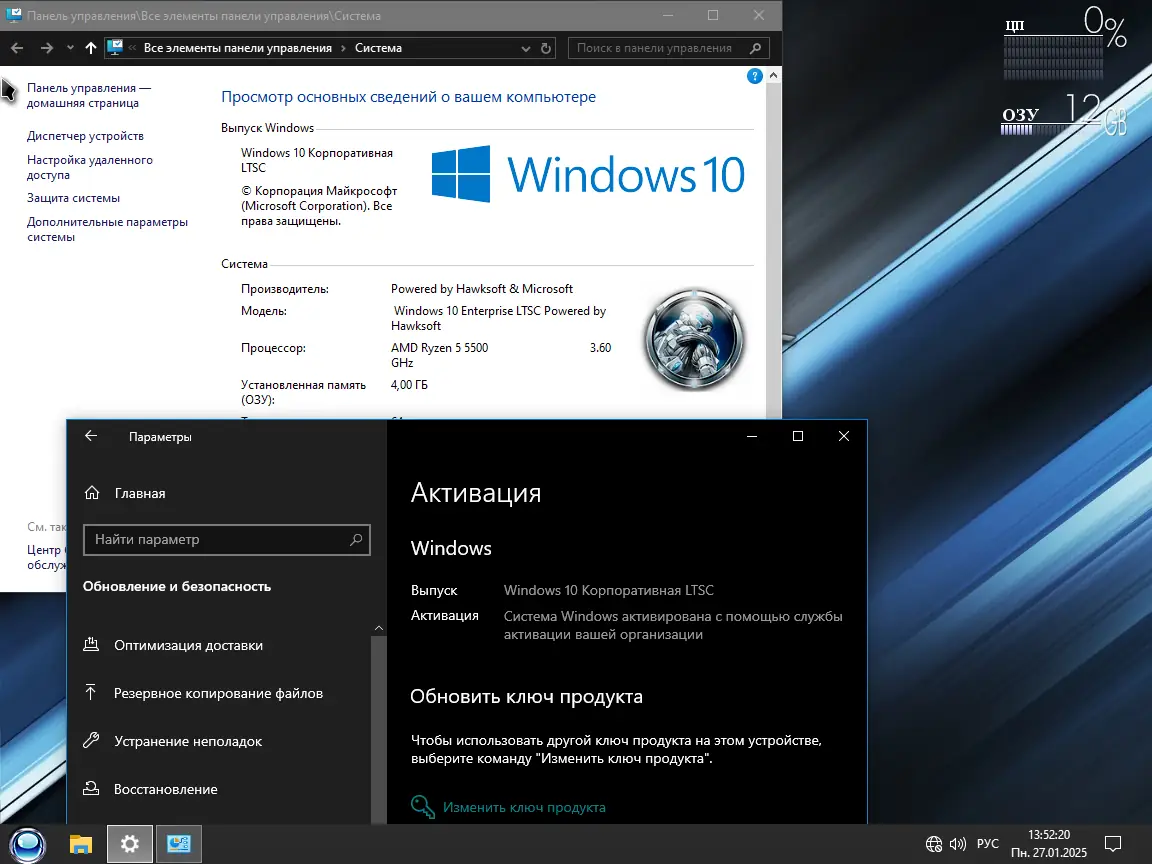Click the RAM usage gadget 'ОЗУ'

click(x=1065, y=114)
